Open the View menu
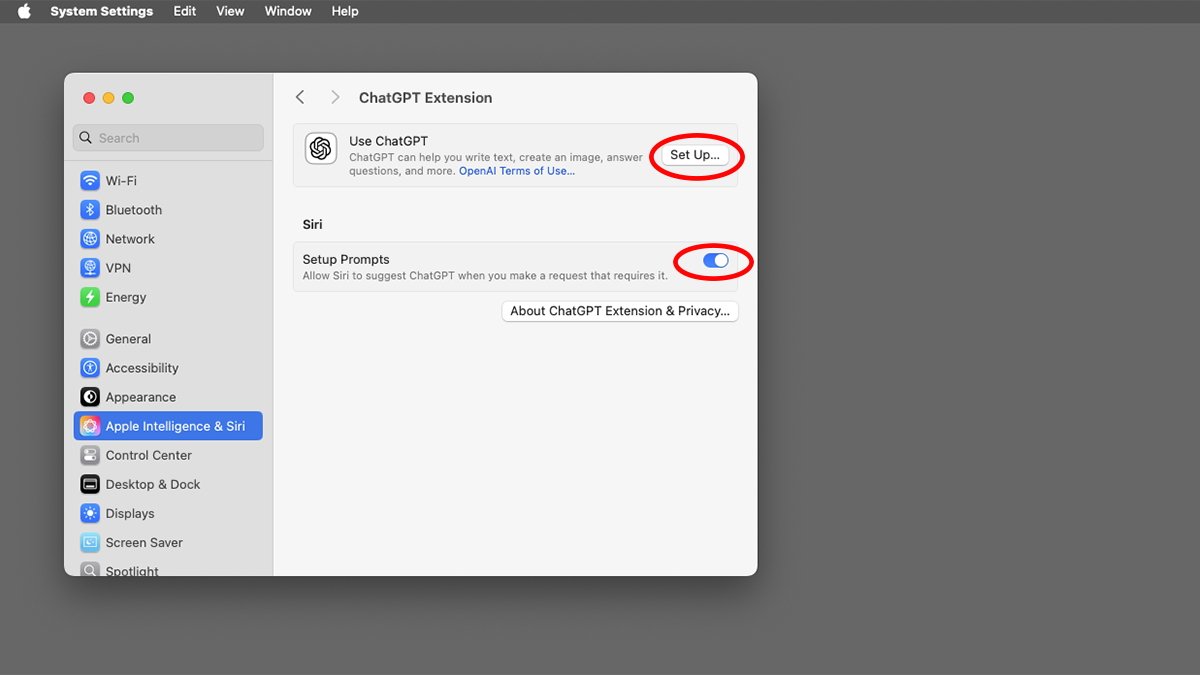 [230, 11]
